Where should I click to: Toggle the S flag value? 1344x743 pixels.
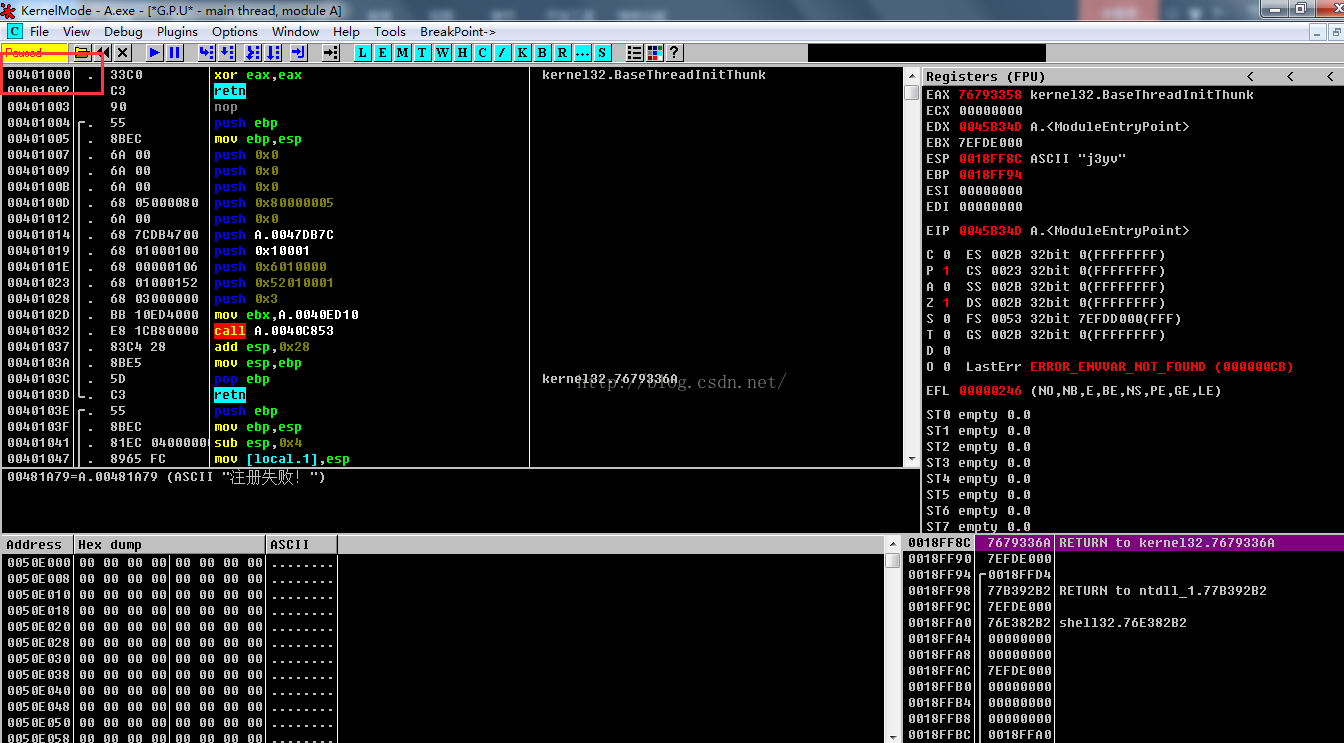946,319
